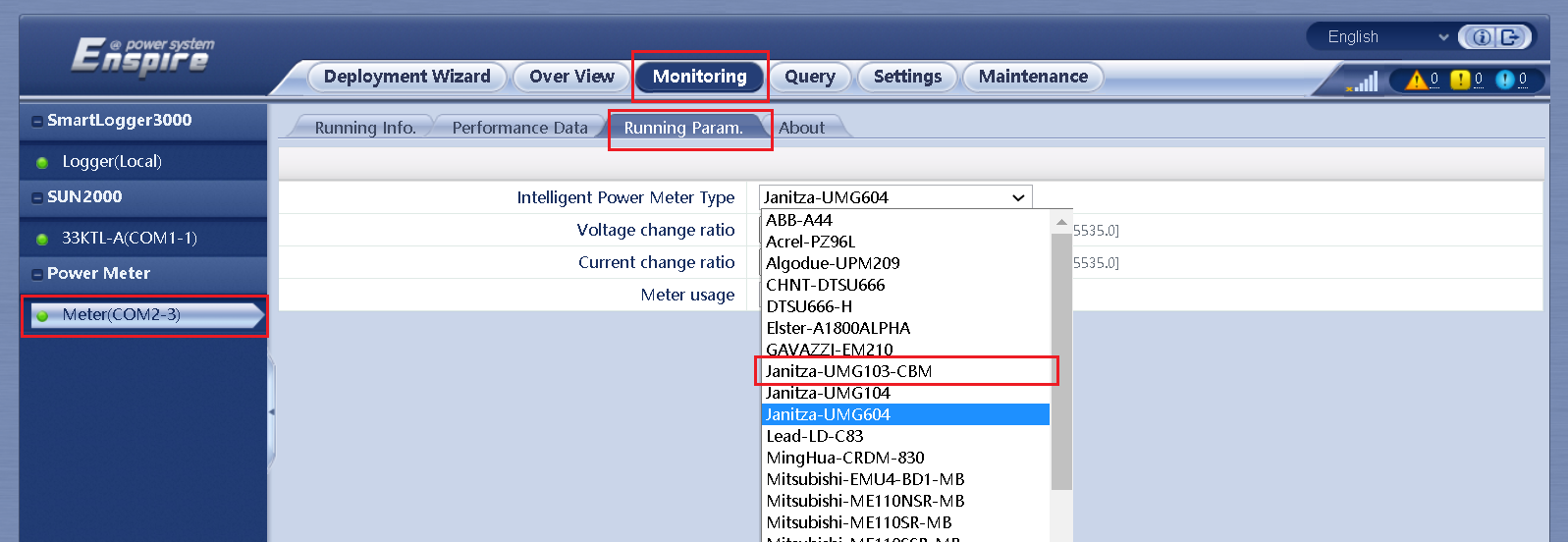Open the minor alarms yellow icon

(1460, 80)
